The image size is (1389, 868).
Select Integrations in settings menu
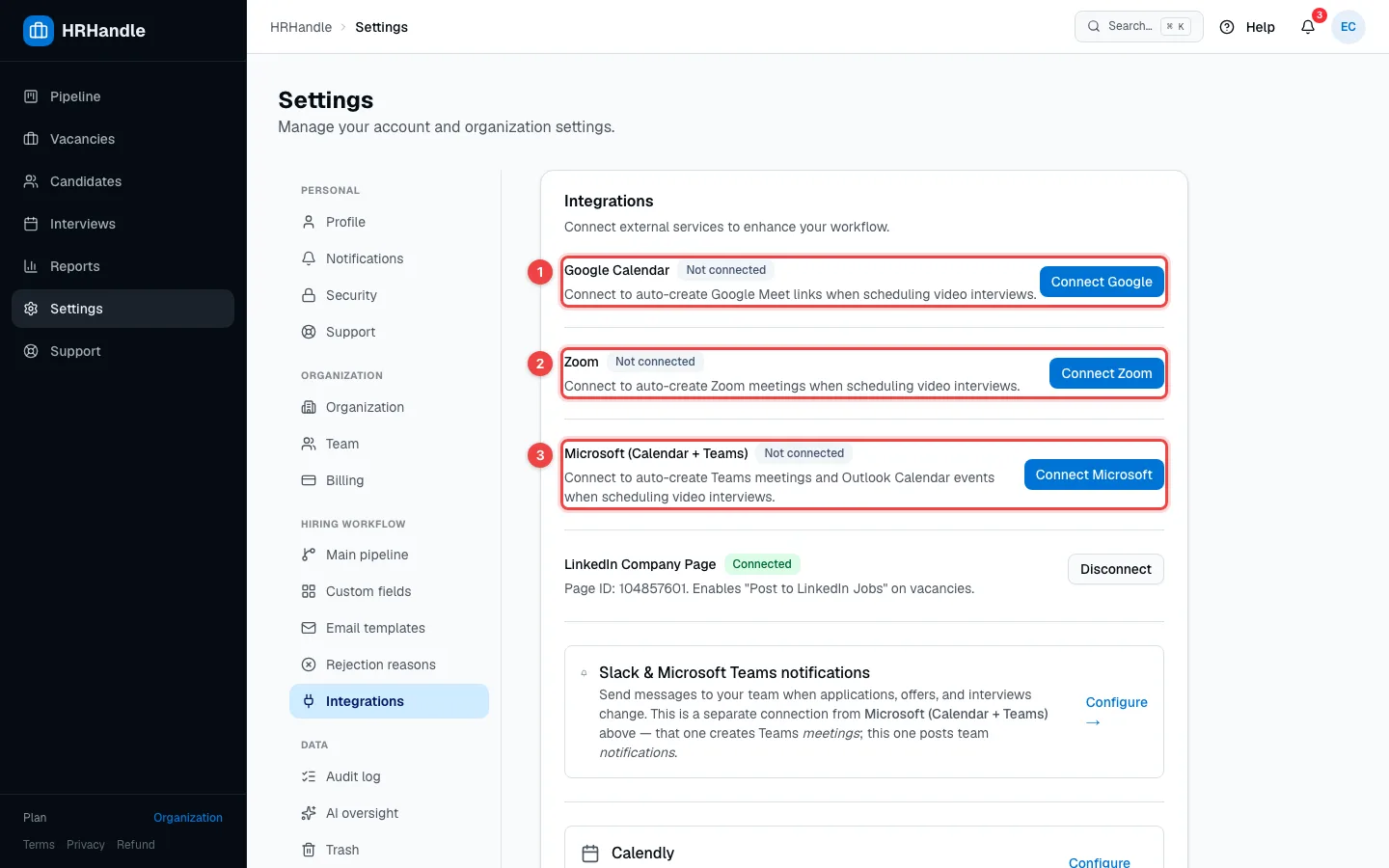click(x=389, y=701)
